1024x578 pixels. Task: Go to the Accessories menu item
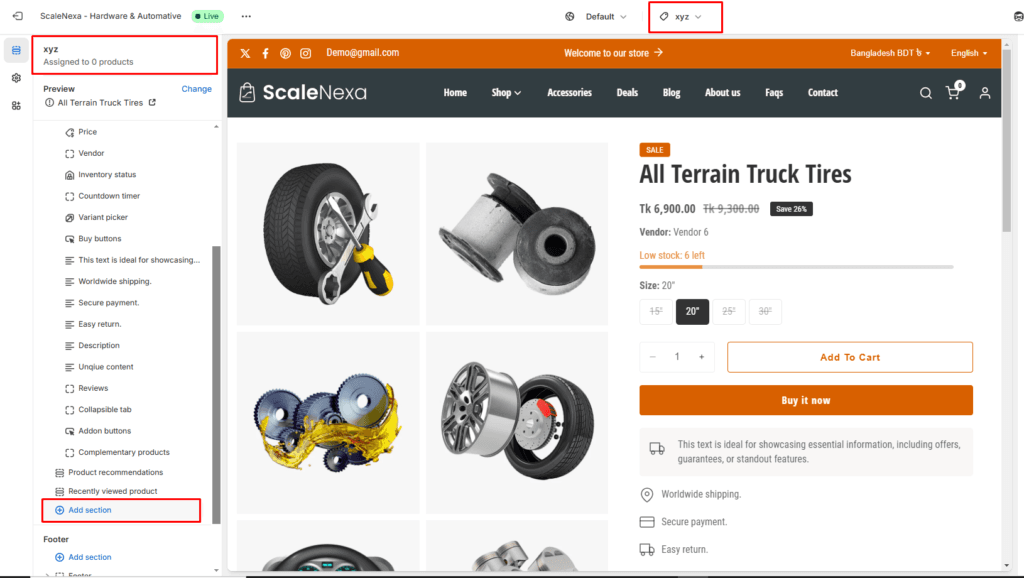[569, 93]
